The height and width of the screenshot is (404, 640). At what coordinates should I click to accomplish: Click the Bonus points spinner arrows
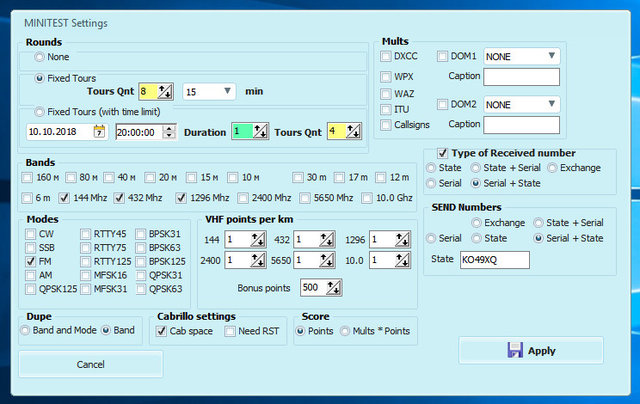334,288
